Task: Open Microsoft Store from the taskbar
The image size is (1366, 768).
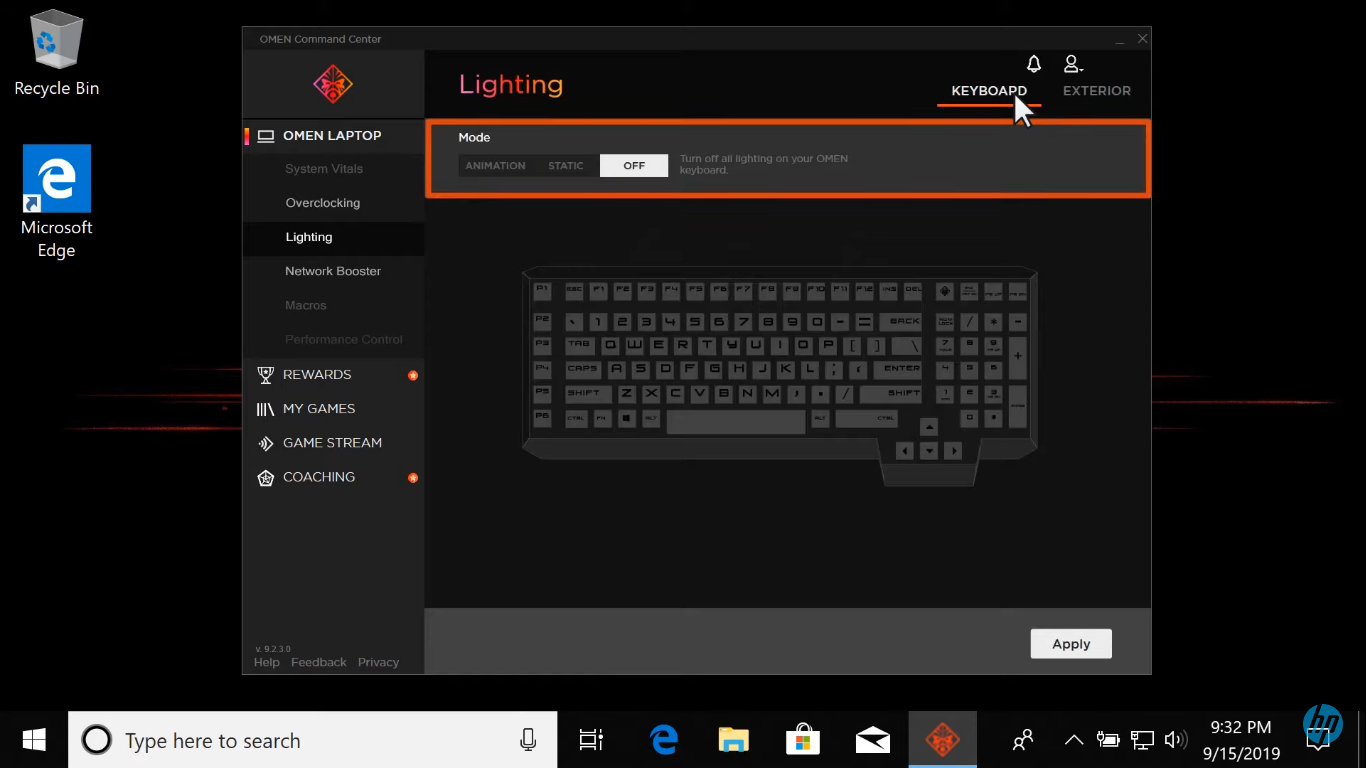Action: tap(803, 740)
